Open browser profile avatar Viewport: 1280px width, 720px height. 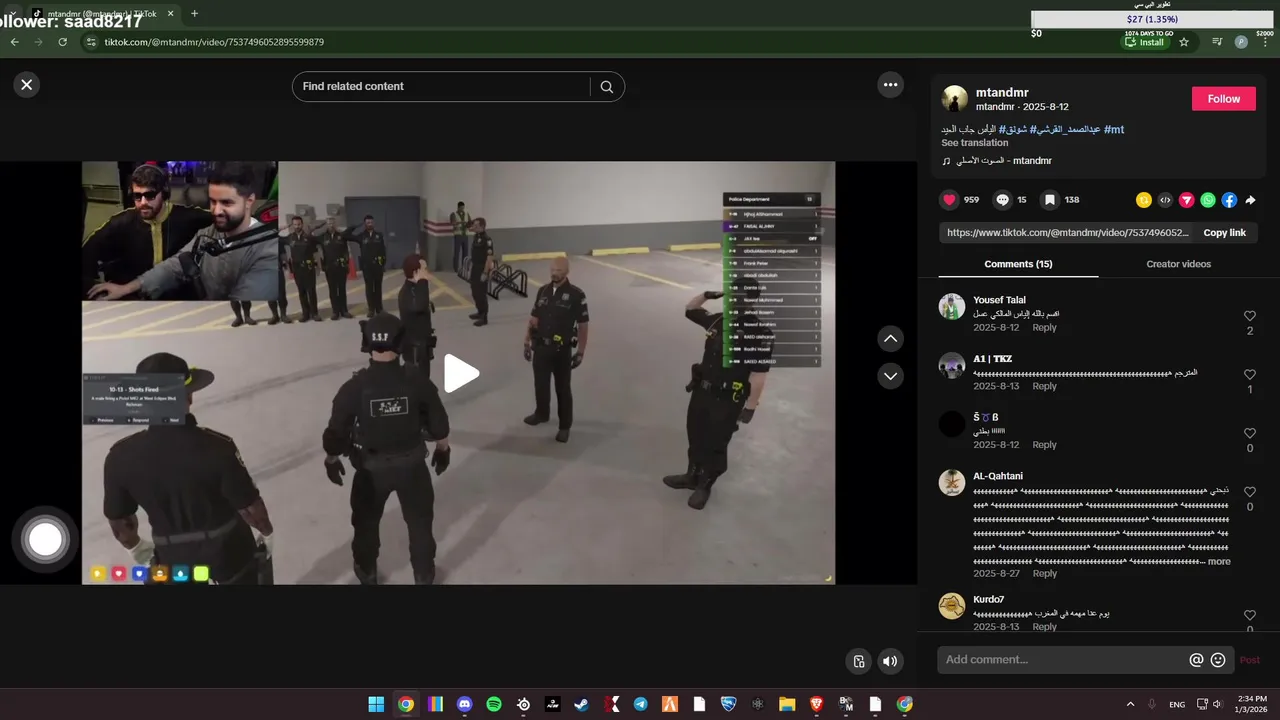click(1241, 42)
